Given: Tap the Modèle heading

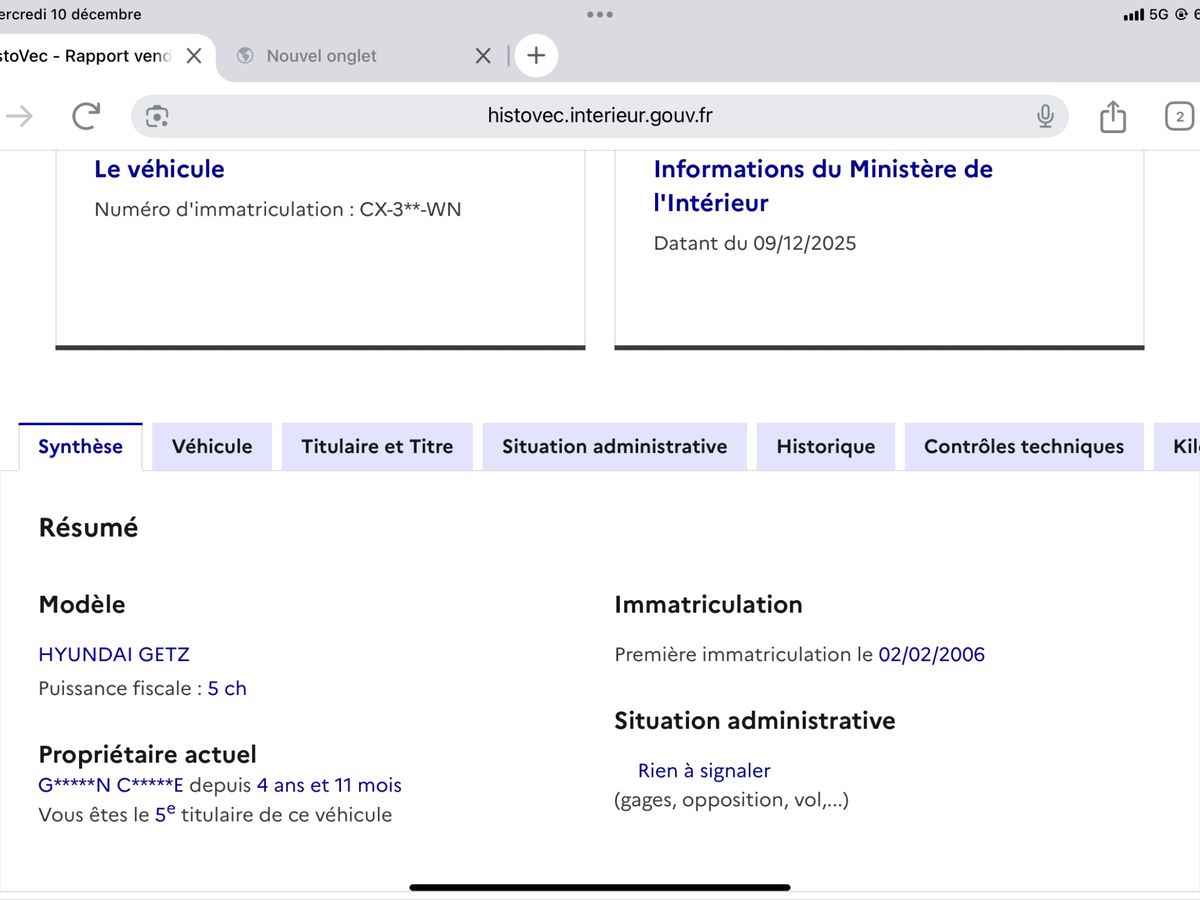Looking at the screenshot, I should pos(82,604).
